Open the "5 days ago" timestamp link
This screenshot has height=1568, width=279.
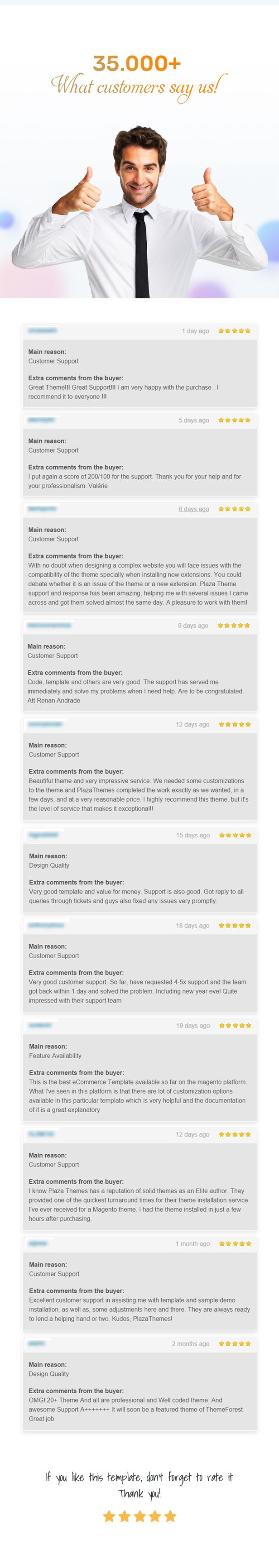click(x=194, y=420)
